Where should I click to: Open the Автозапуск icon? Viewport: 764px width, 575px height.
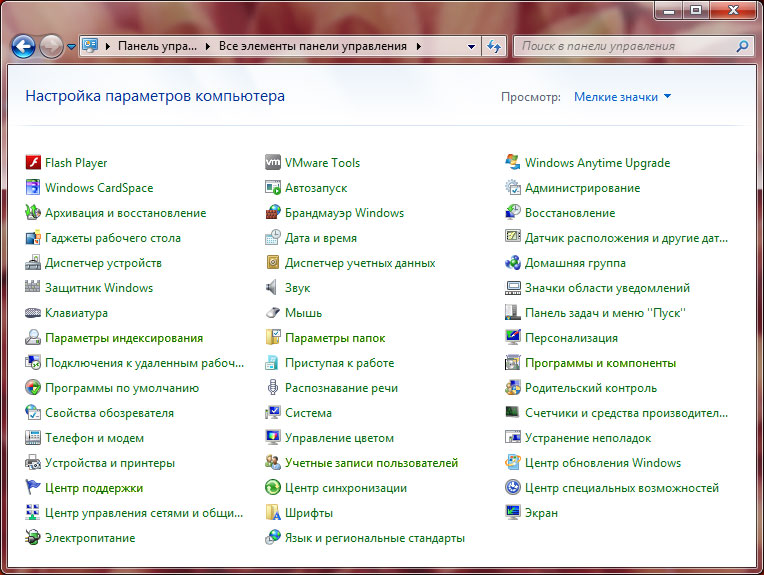[273, 187]
